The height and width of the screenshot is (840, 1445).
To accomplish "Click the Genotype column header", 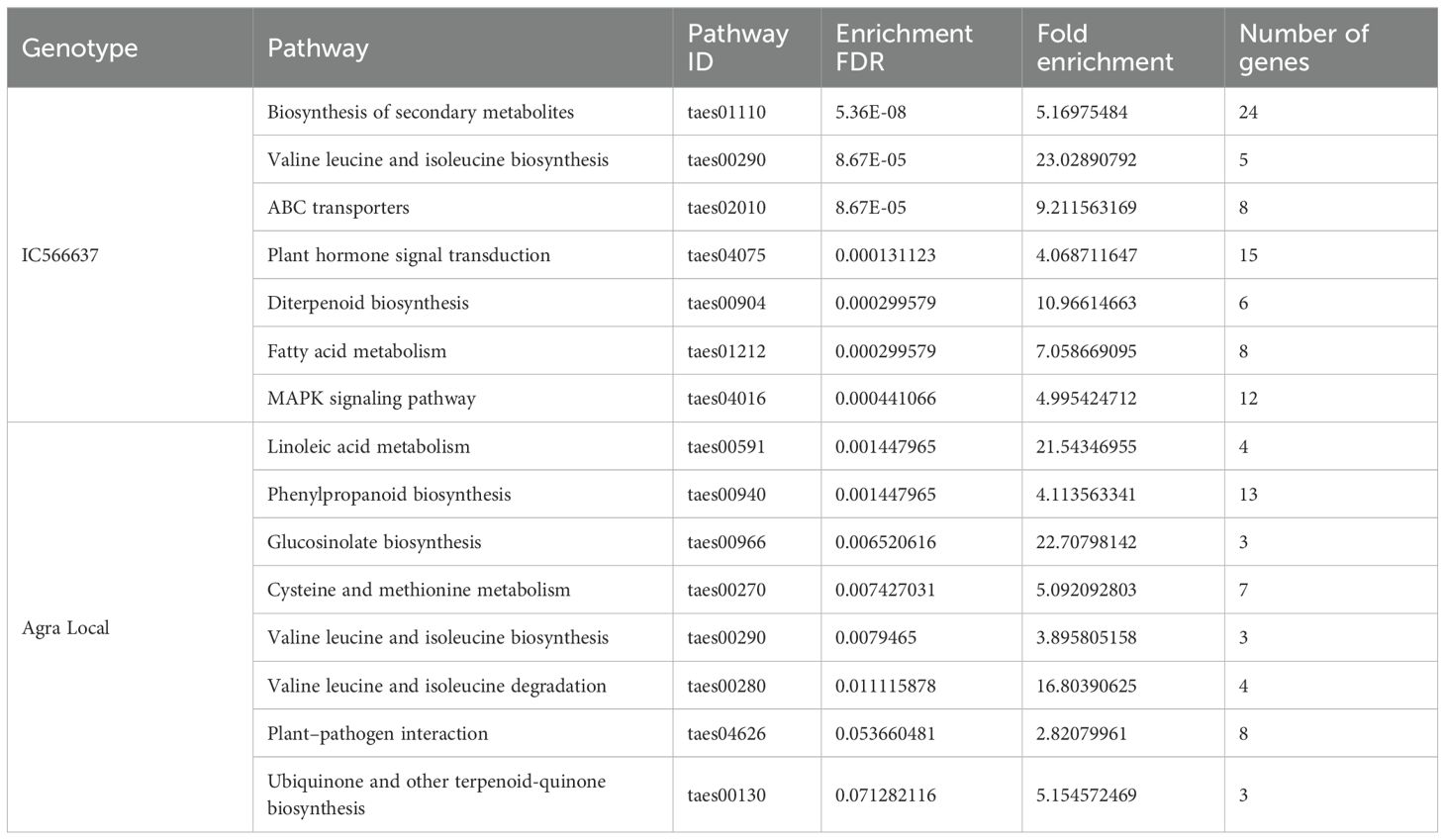I will coord(79,47).
